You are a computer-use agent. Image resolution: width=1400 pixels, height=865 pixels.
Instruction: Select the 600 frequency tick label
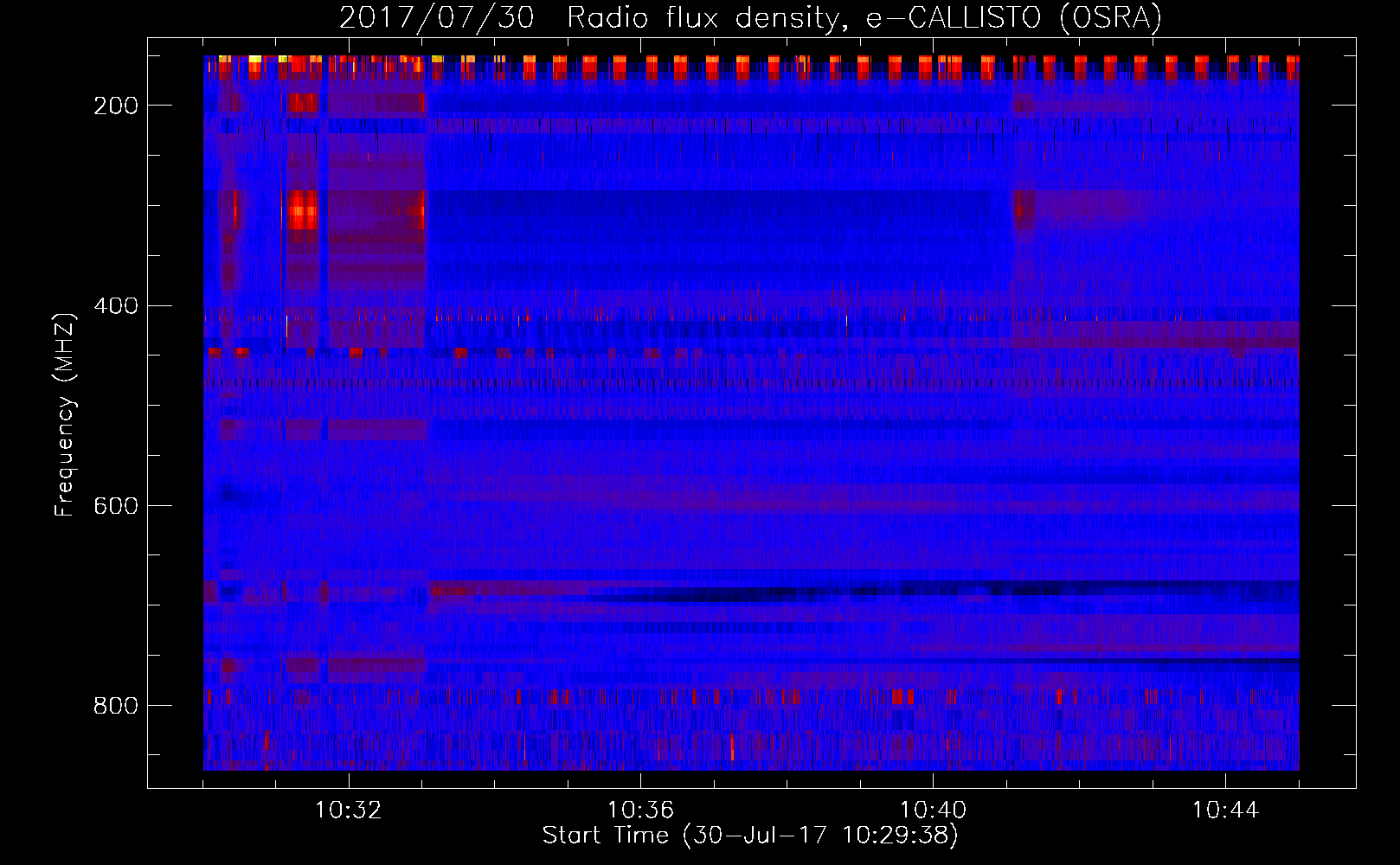[116, 506]
